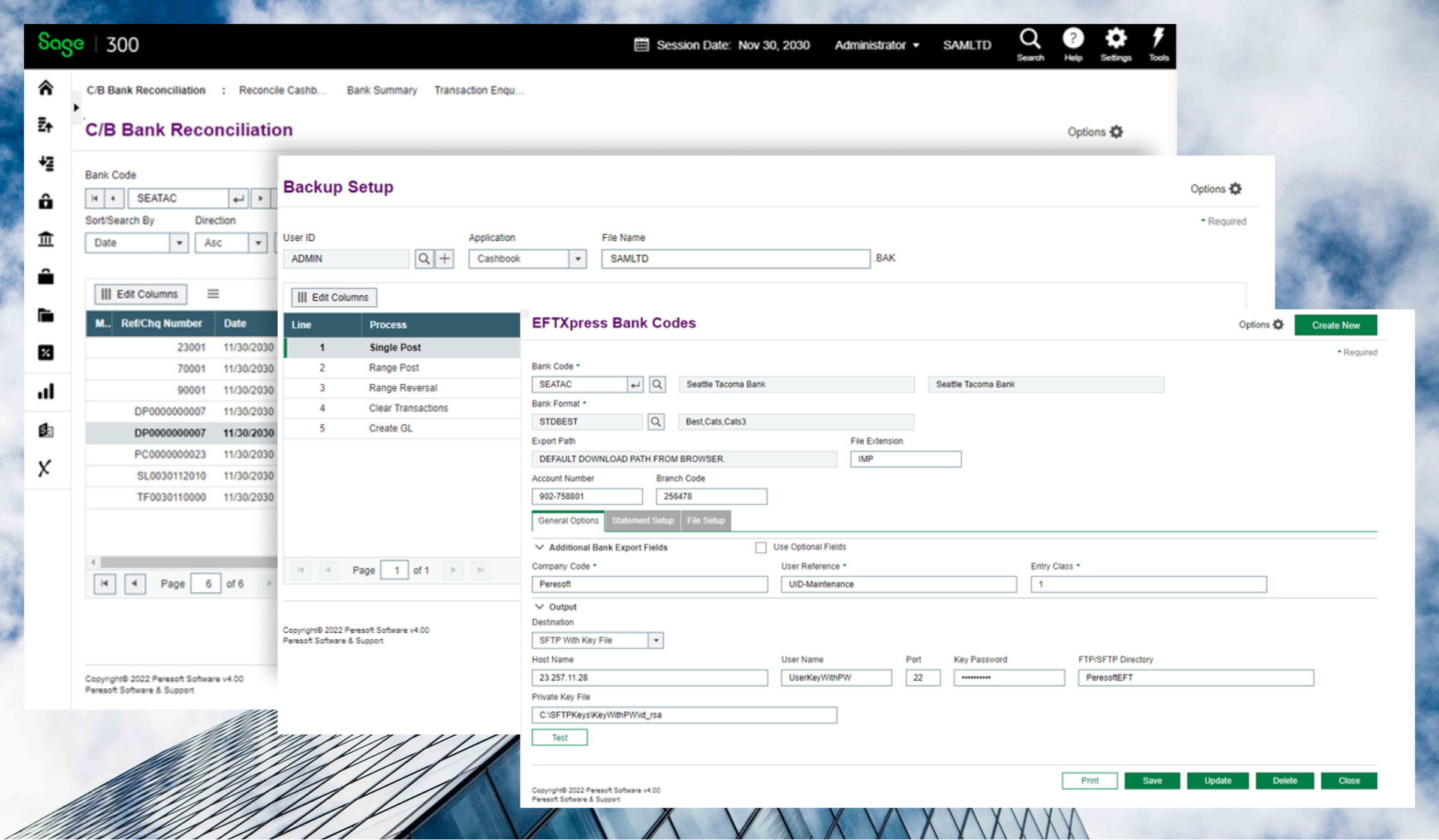This screenshot has height=840, width=1439.
Task: Open Sort/Search By Date dropdown
Action: [179, 243]
